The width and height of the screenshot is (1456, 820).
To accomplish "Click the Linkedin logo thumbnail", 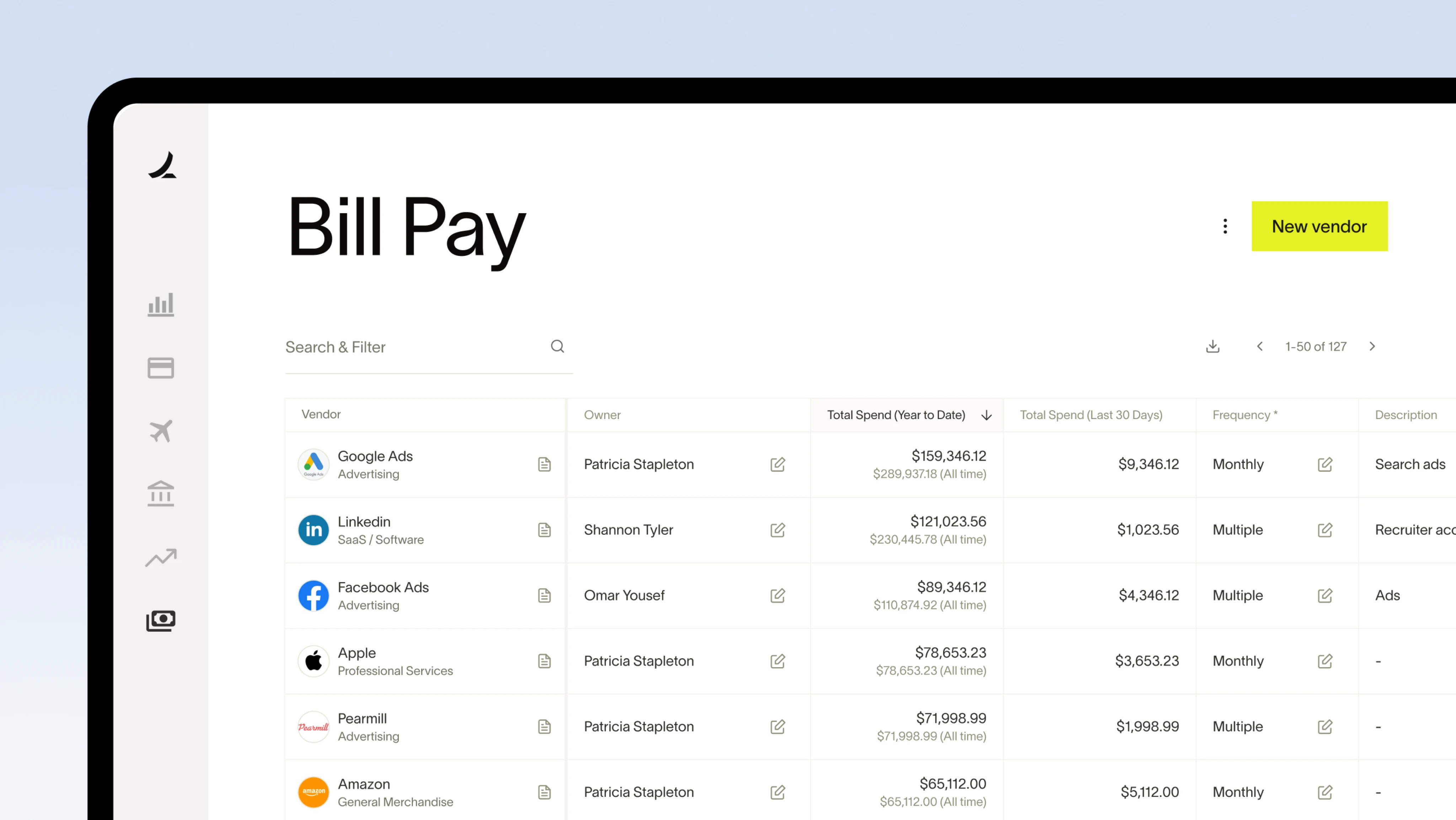I will (x=313, y=530).
